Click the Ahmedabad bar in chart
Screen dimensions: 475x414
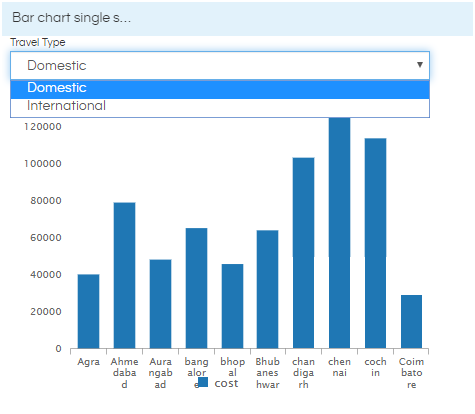point(124,275)
